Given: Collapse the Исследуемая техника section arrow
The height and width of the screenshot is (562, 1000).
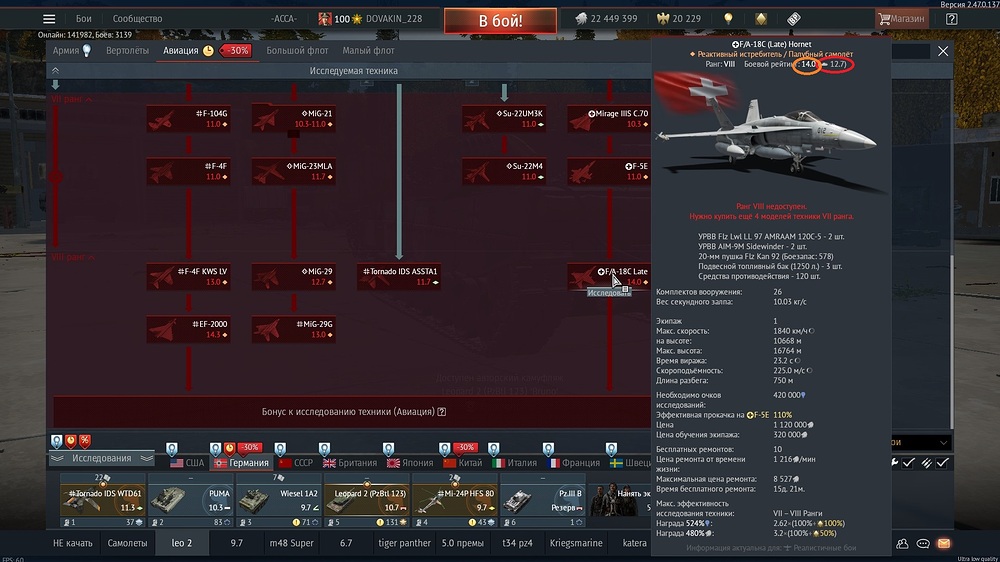Looking at the screenshot, I should coord(55,71).
